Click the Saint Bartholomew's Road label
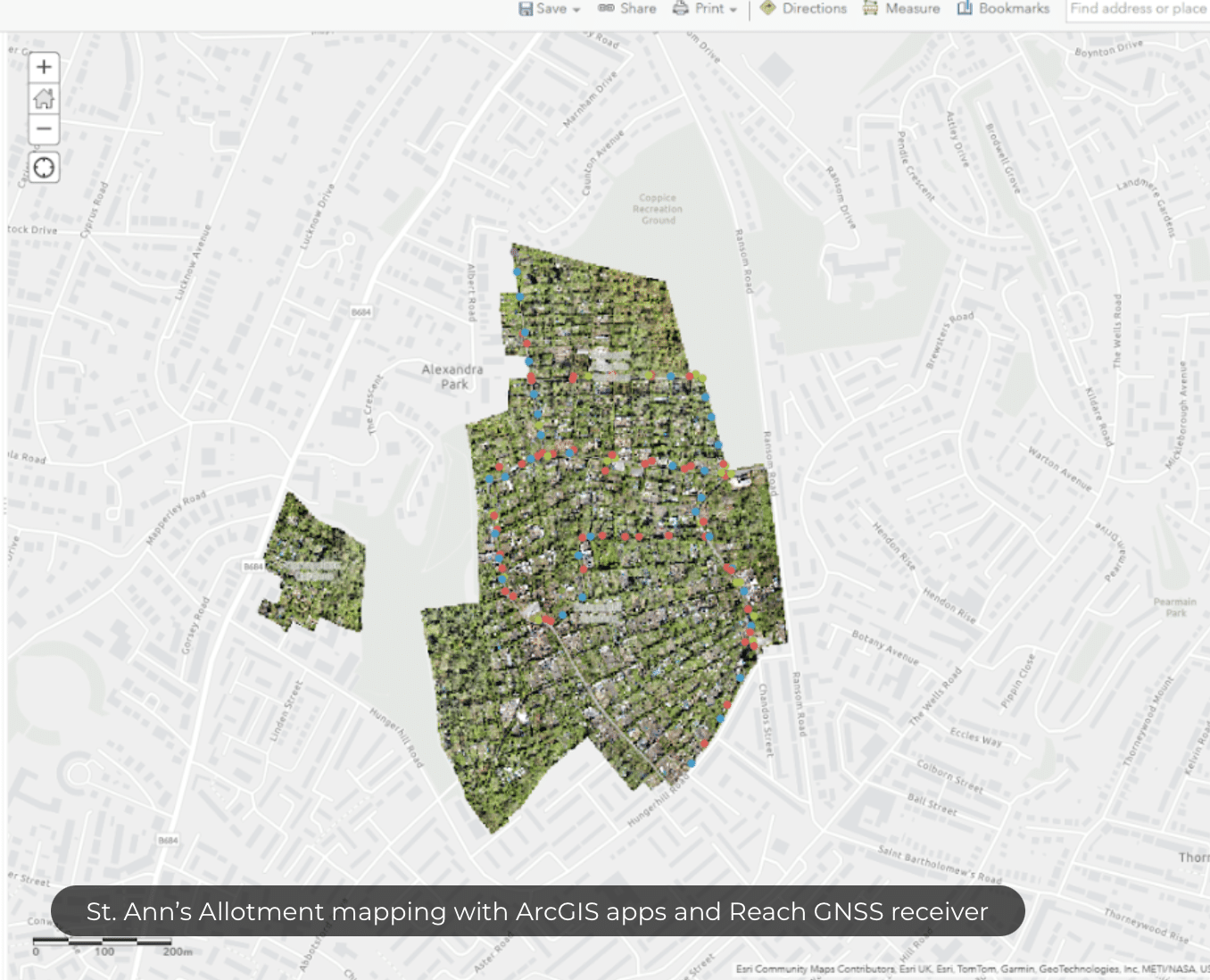Screen dimensions: 1210x980 [x=939, y=863]
